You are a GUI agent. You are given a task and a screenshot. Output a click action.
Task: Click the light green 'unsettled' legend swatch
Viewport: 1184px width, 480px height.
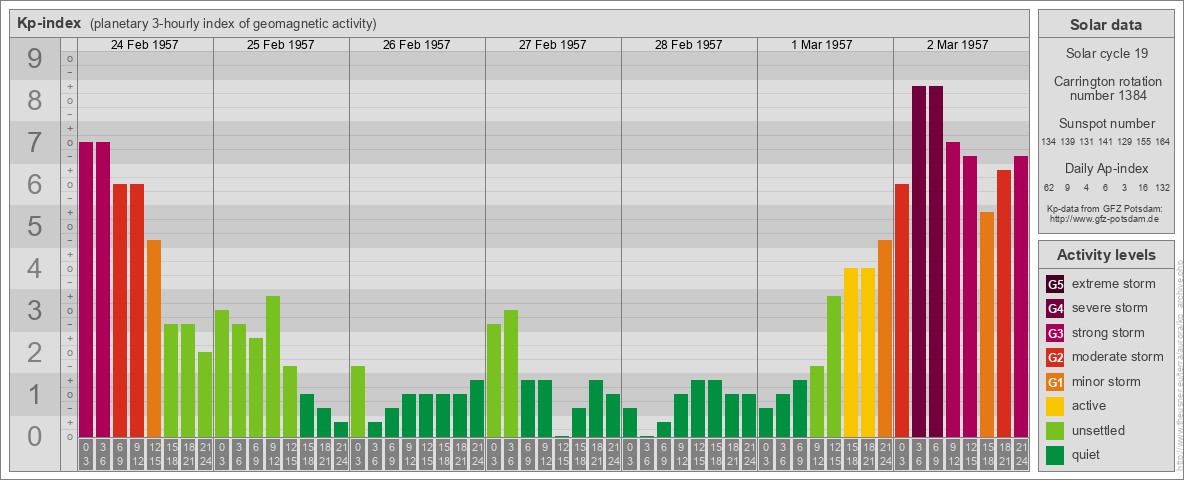tap(1055, 430)
